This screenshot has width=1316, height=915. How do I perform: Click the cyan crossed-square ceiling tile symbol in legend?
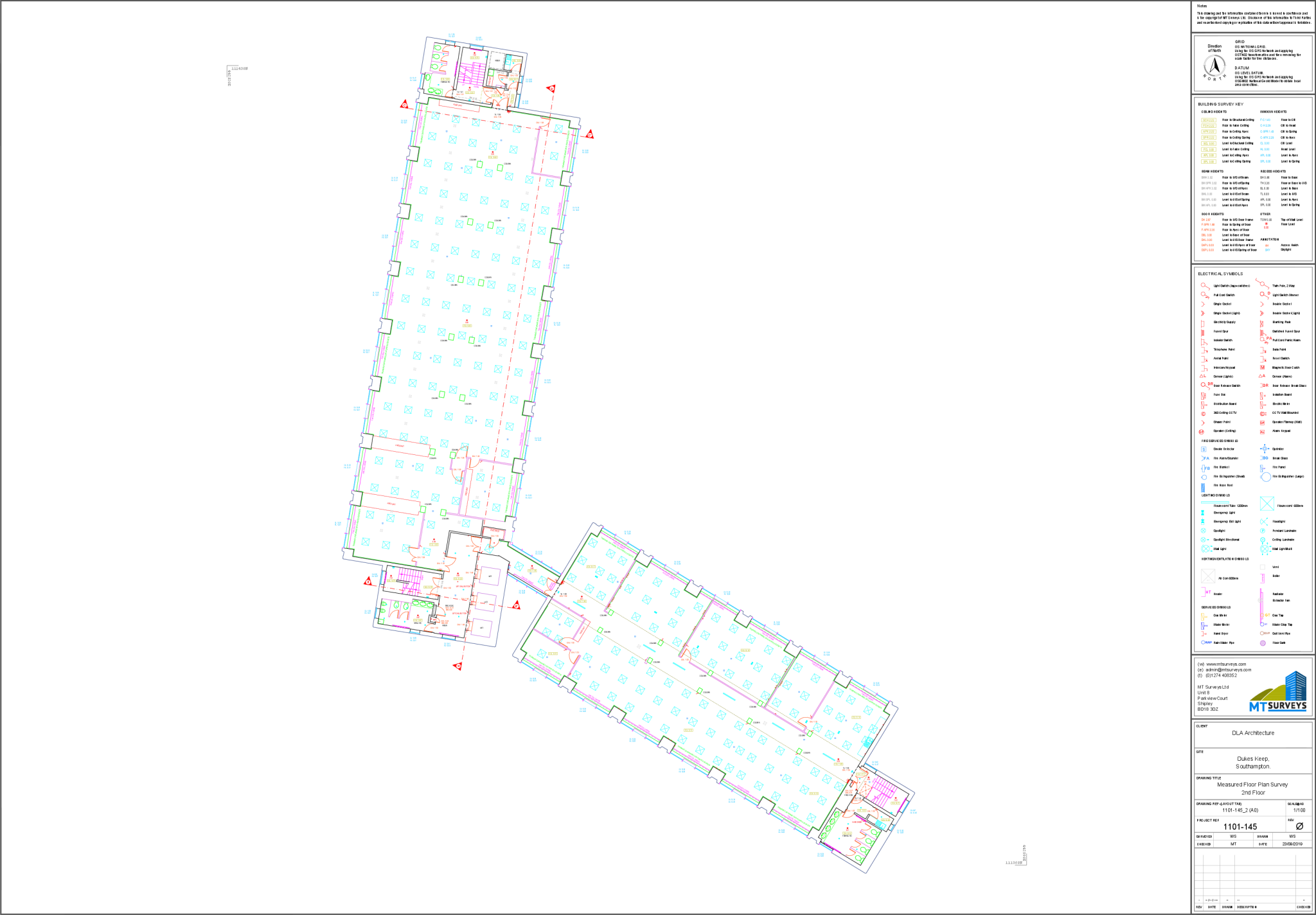[x=1267, y=503]
